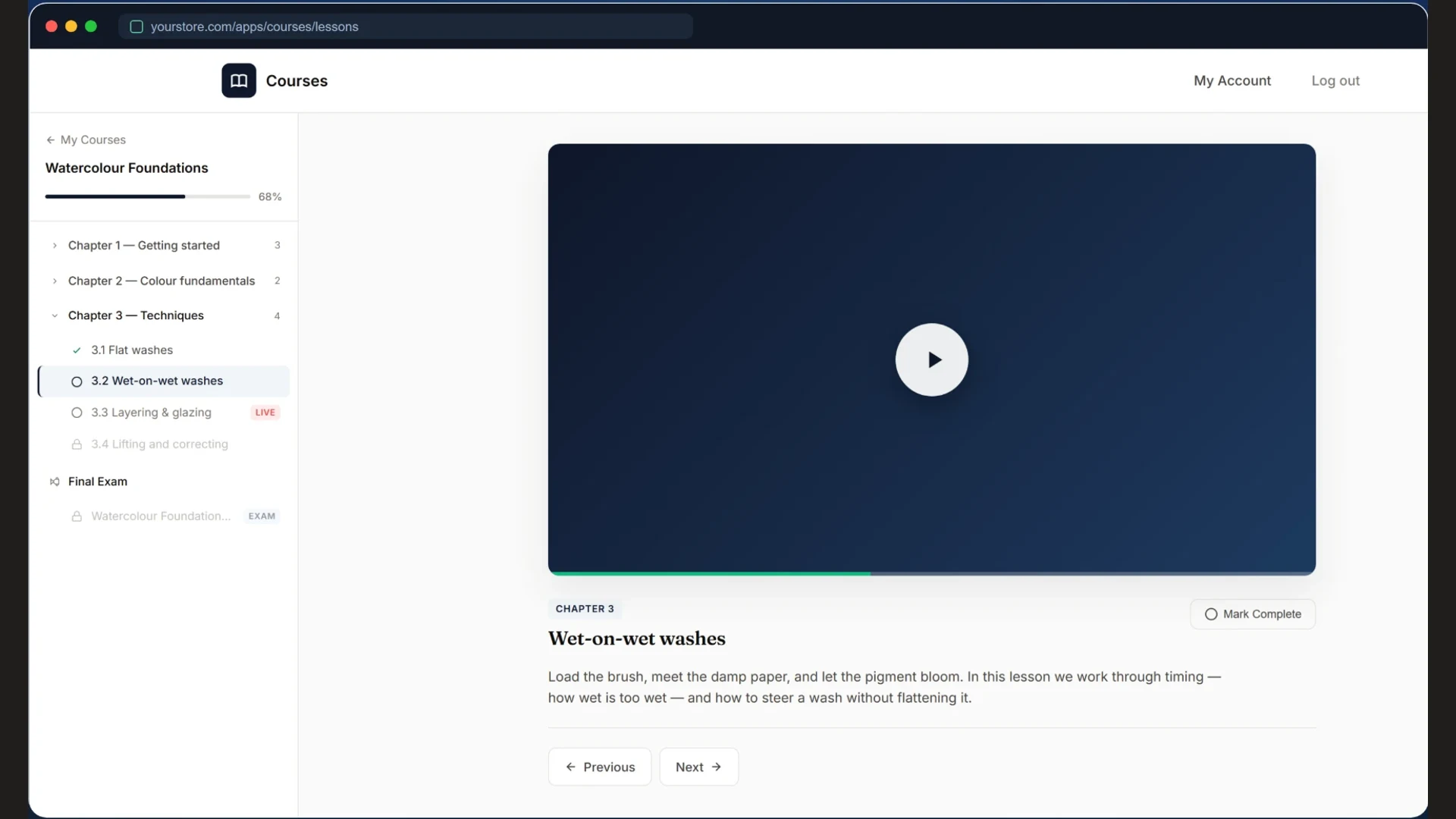Mark the lesson complete
Viewport: 1456px width, 819px height.
1253,614
